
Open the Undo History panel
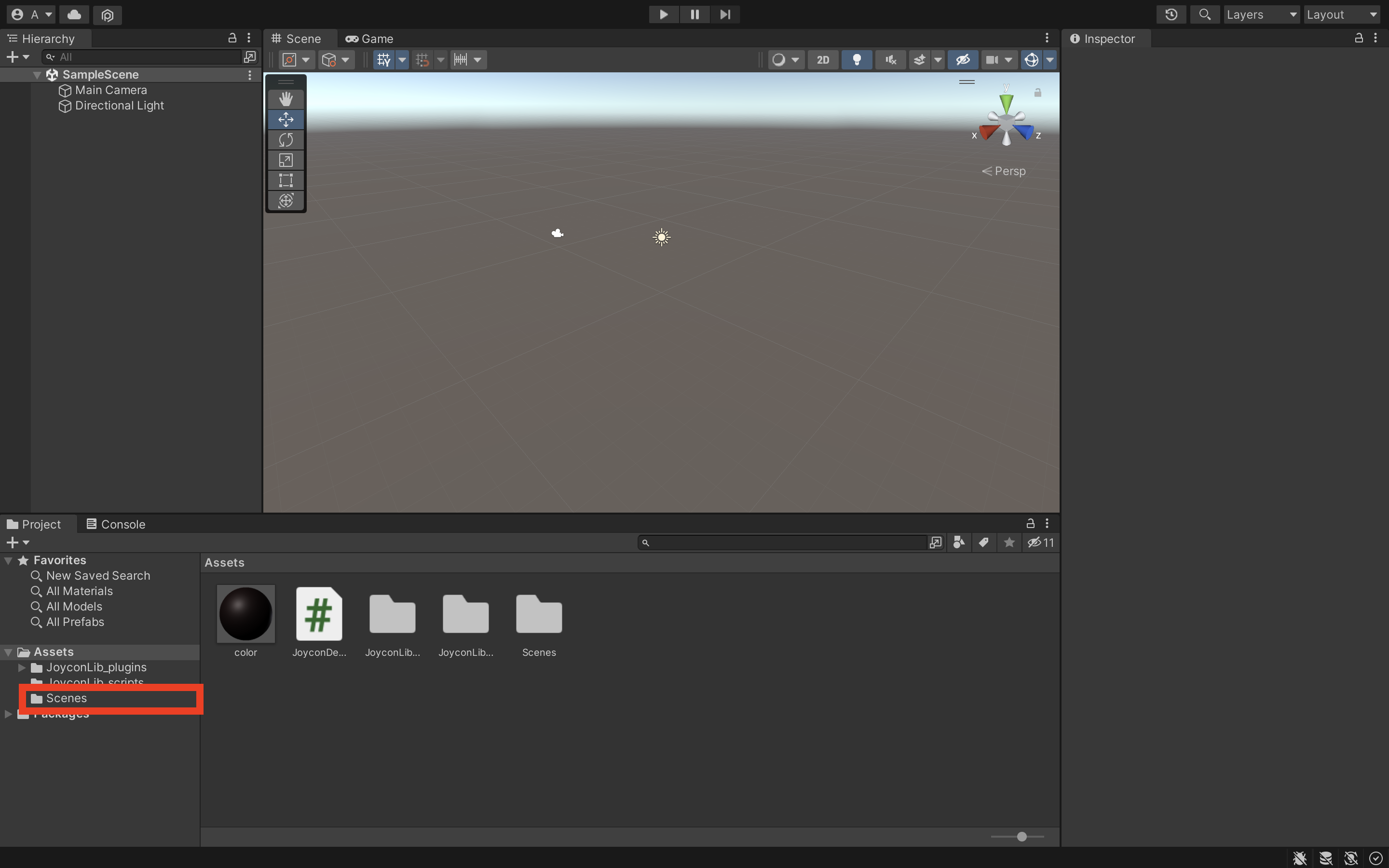pyautogui.click(x=1171, y=14)
